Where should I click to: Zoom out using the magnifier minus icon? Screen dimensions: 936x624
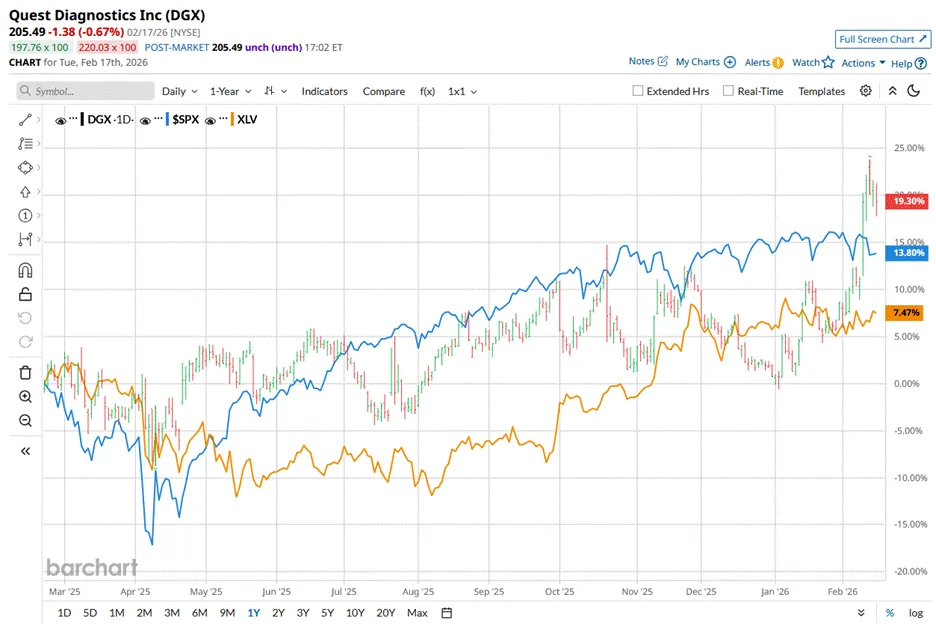(26, 421)
